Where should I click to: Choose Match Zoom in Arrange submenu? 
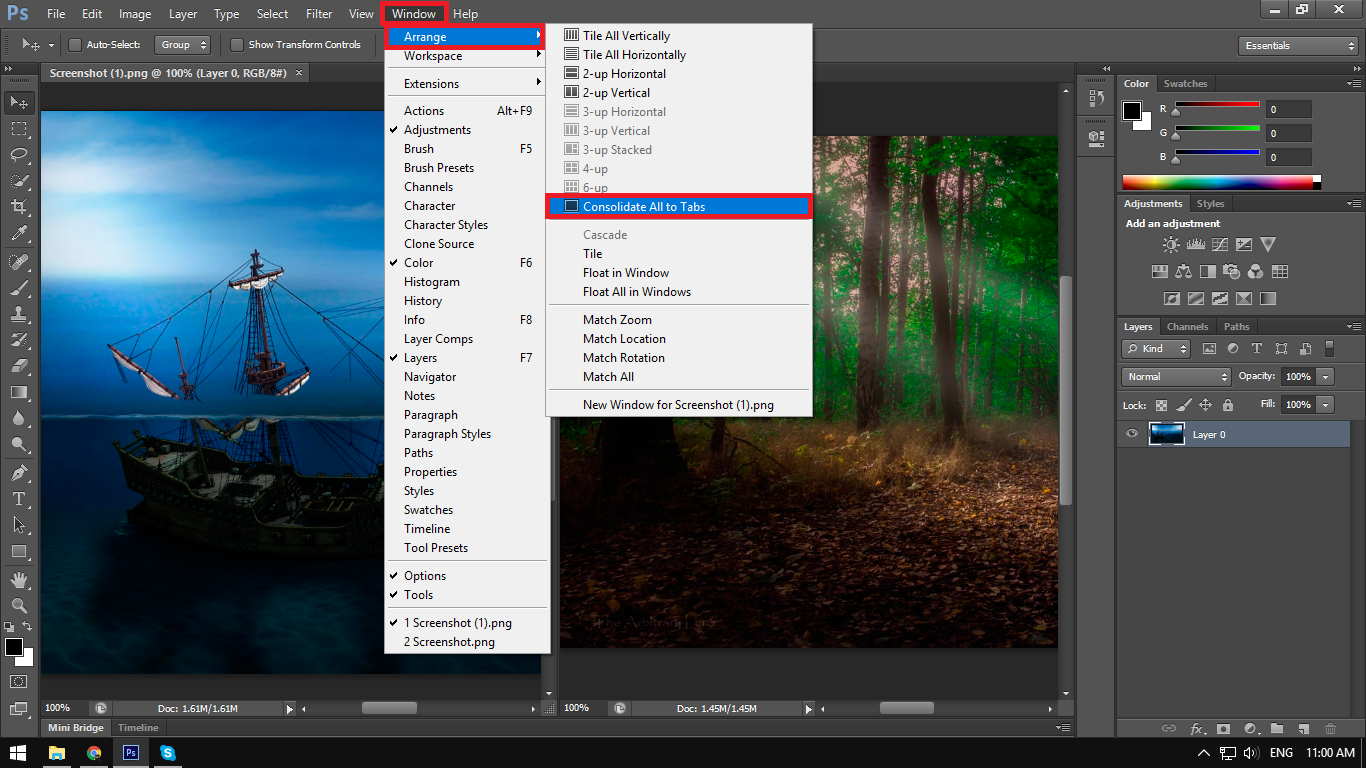(x=679, y=320)
